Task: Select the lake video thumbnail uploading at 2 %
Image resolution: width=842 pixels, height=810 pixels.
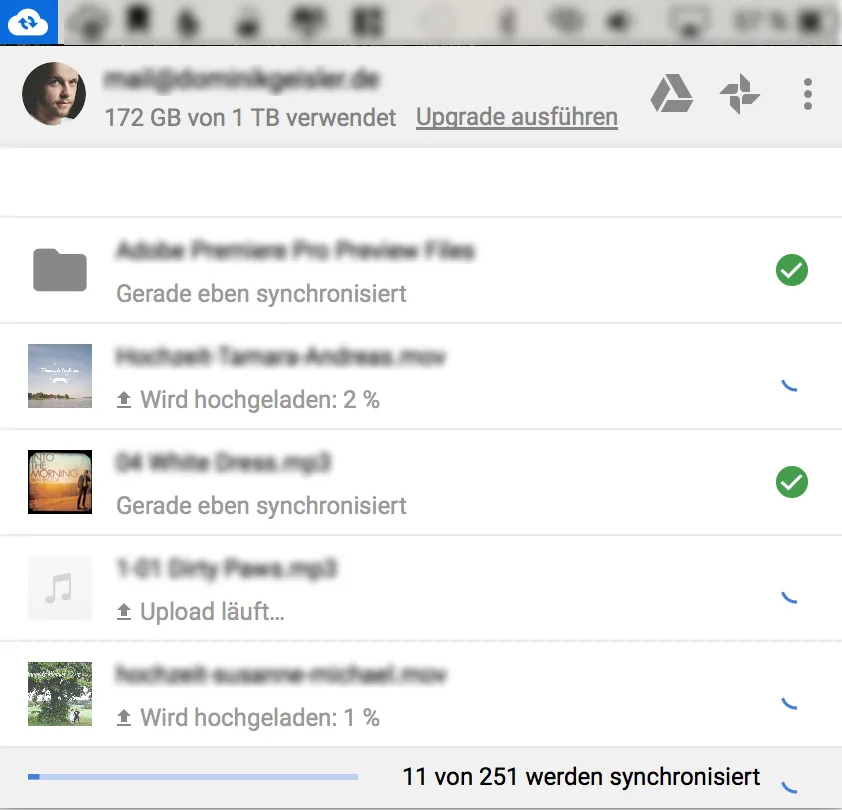Action: coord(60,376)
